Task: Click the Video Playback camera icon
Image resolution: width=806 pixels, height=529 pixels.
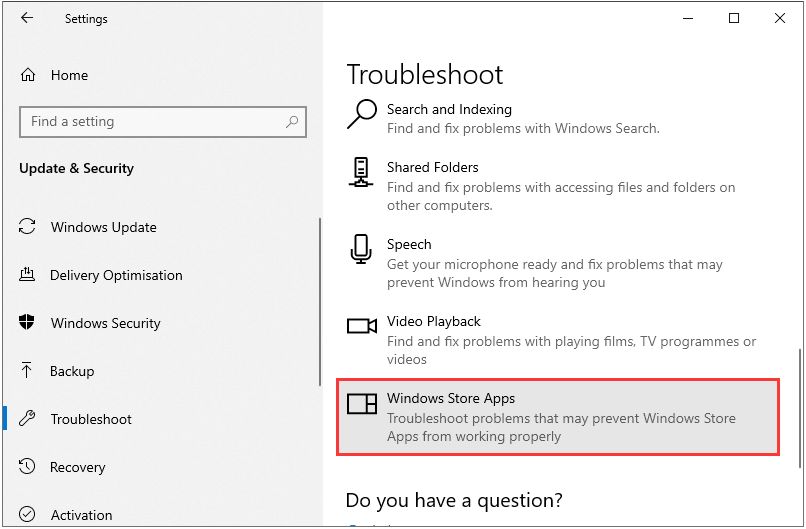Action: (x=362, y=325)
